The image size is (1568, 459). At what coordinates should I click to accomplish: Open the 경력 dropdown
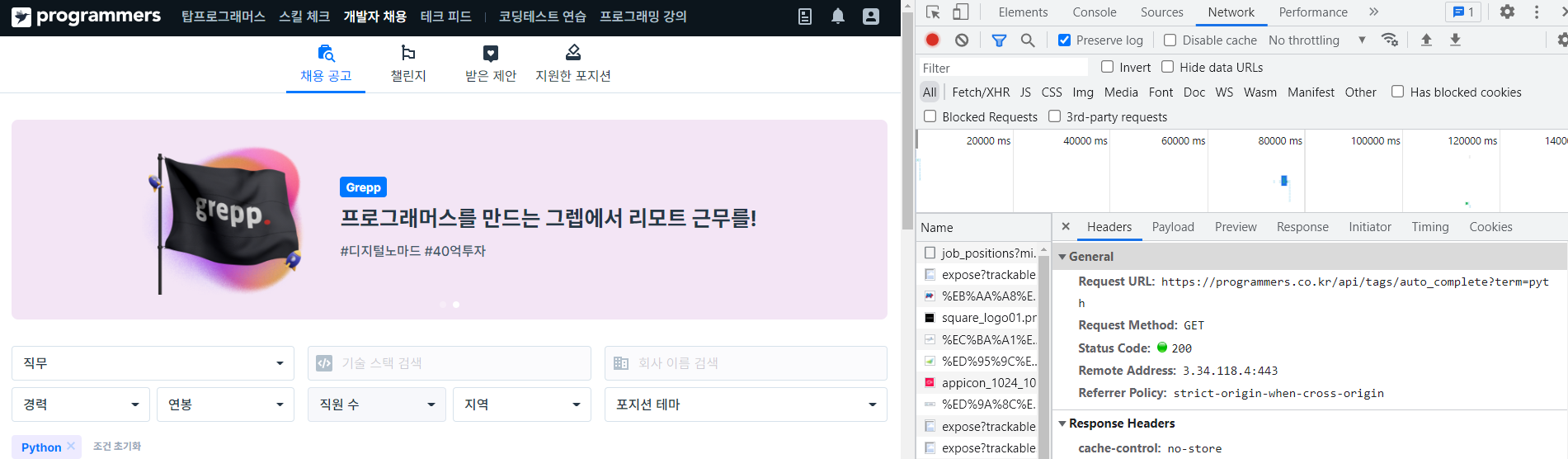point(81,405)
